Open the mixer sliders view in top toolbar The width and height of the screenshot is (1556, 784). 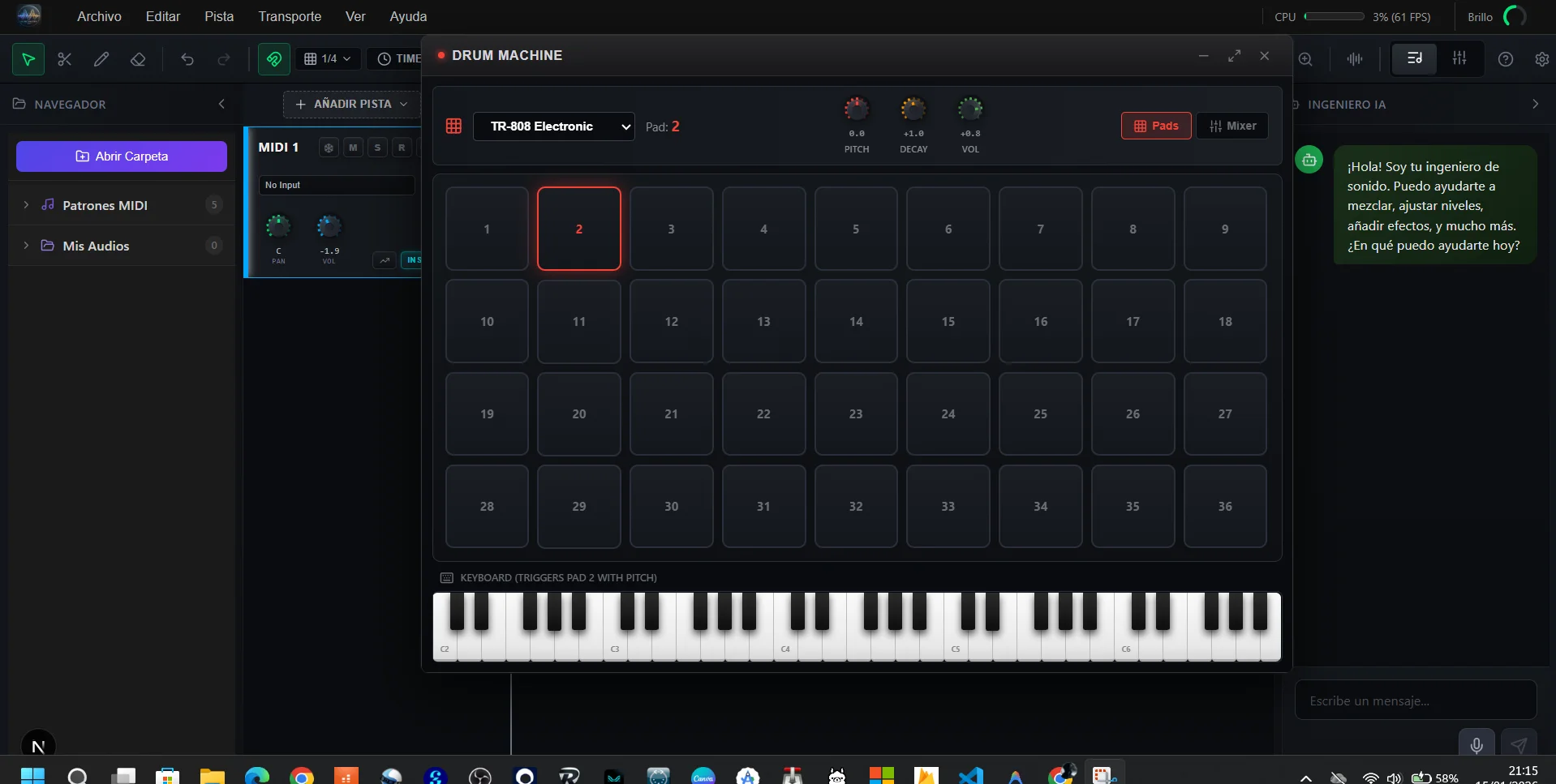(1459, 58)
